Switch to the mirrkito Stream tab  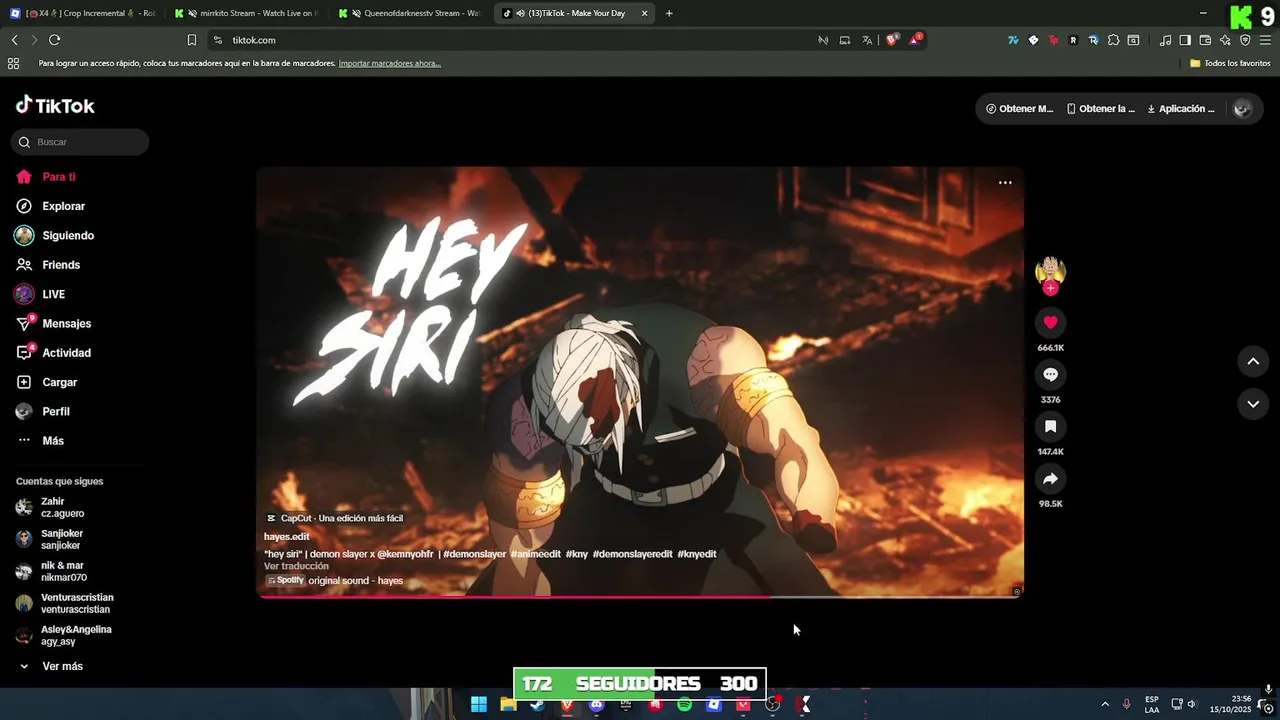pos(247,14)
